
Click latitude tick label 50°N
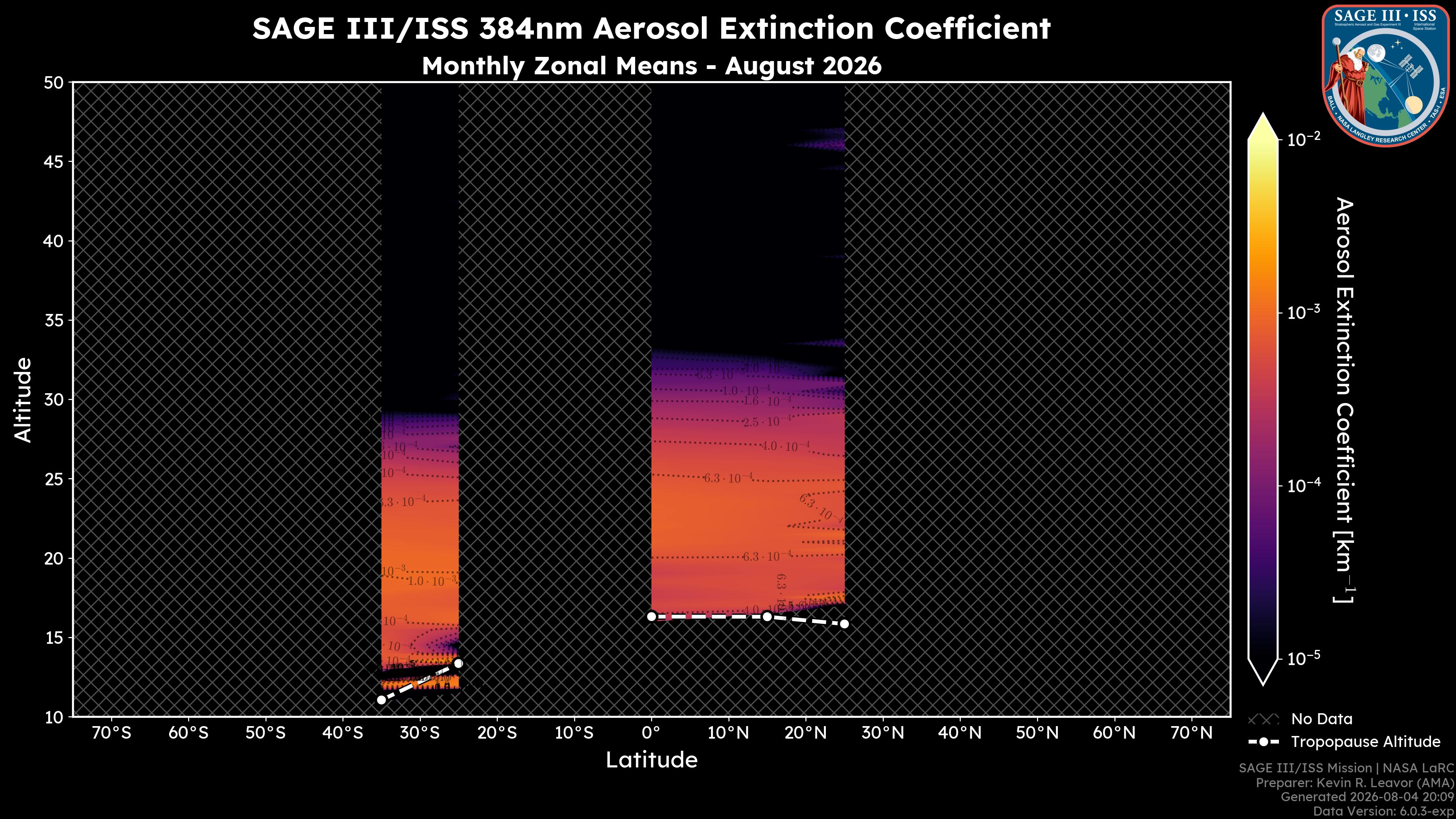click(1037, 733)
